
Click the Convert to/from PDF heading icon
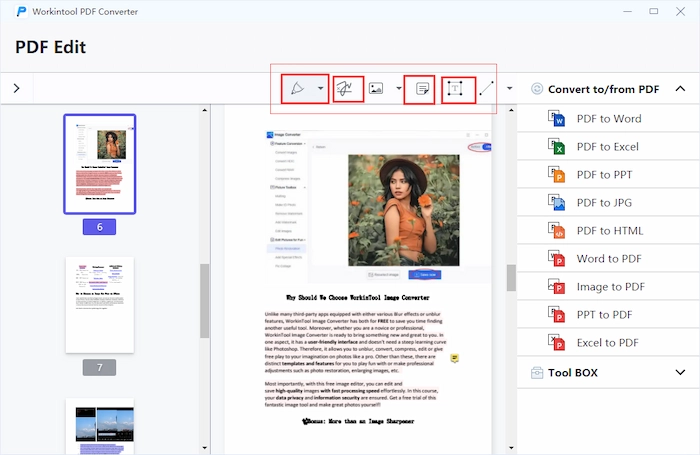tap(537, 89)
